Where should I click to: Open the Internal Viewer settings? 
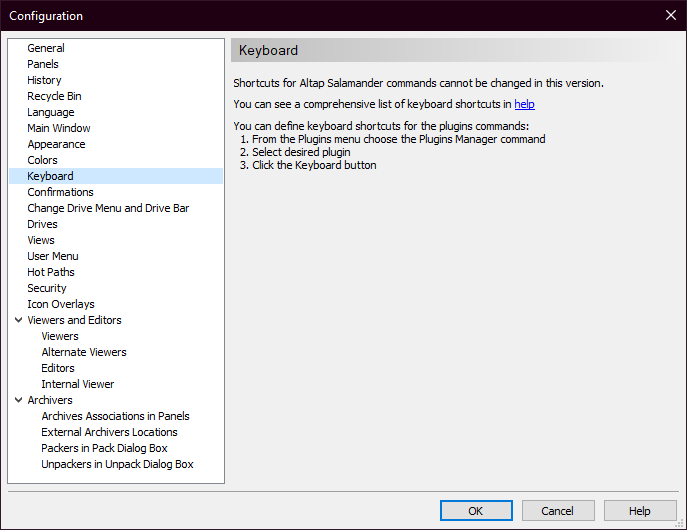pos(77,384)
